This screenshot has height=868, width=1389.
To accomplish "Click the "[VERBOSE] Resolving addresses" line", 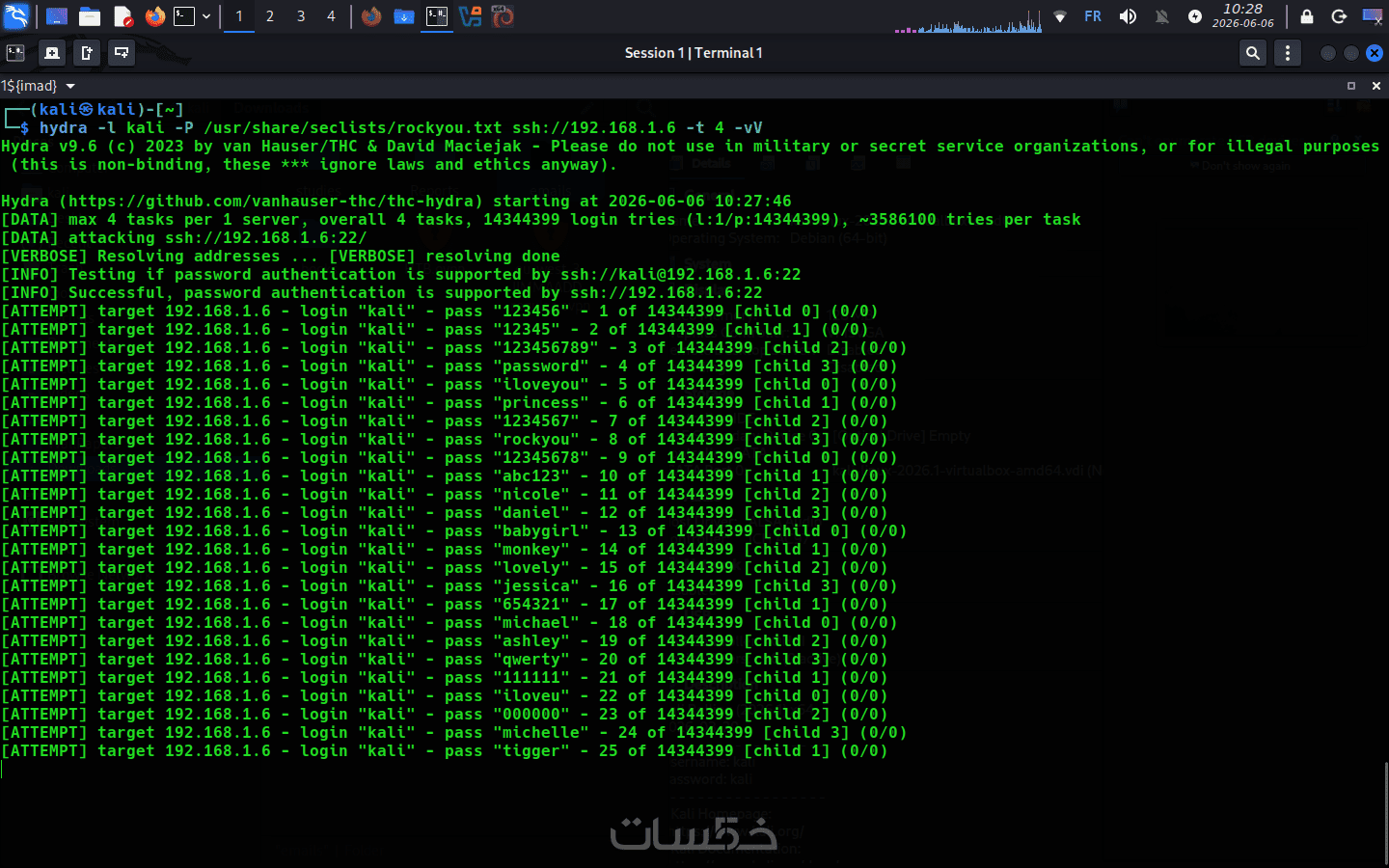I will (x=281, y=257).
